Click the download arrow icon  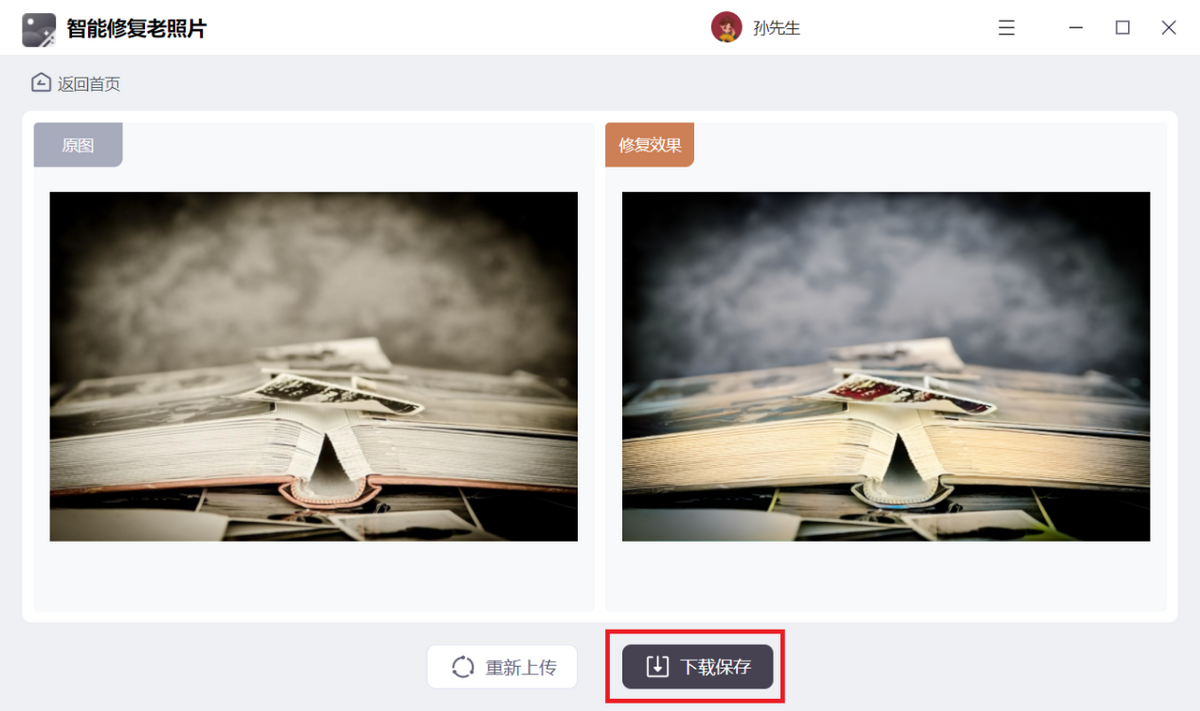657,667
